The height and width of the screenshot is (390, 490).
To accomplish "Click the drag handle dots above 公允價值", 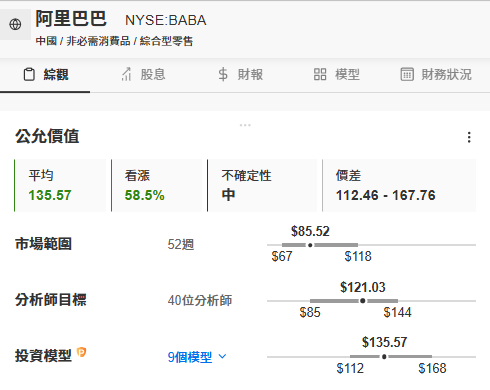I will tap(245, 125).
